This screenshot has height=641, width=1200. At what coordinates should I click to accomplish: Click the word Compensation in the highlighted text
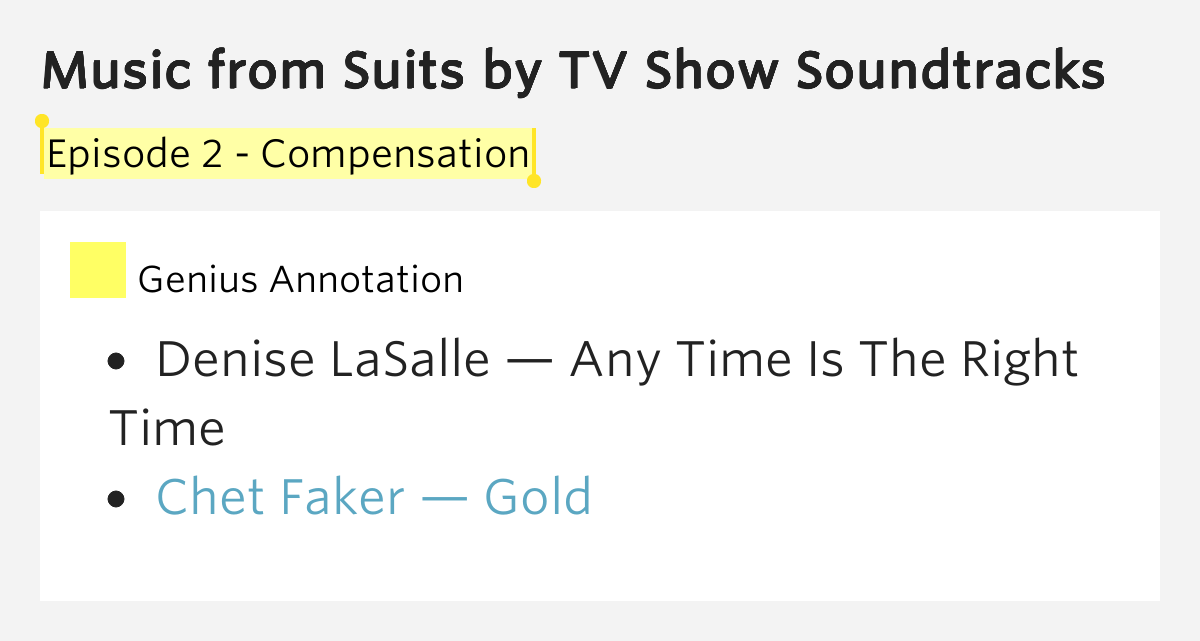point(395,154)
